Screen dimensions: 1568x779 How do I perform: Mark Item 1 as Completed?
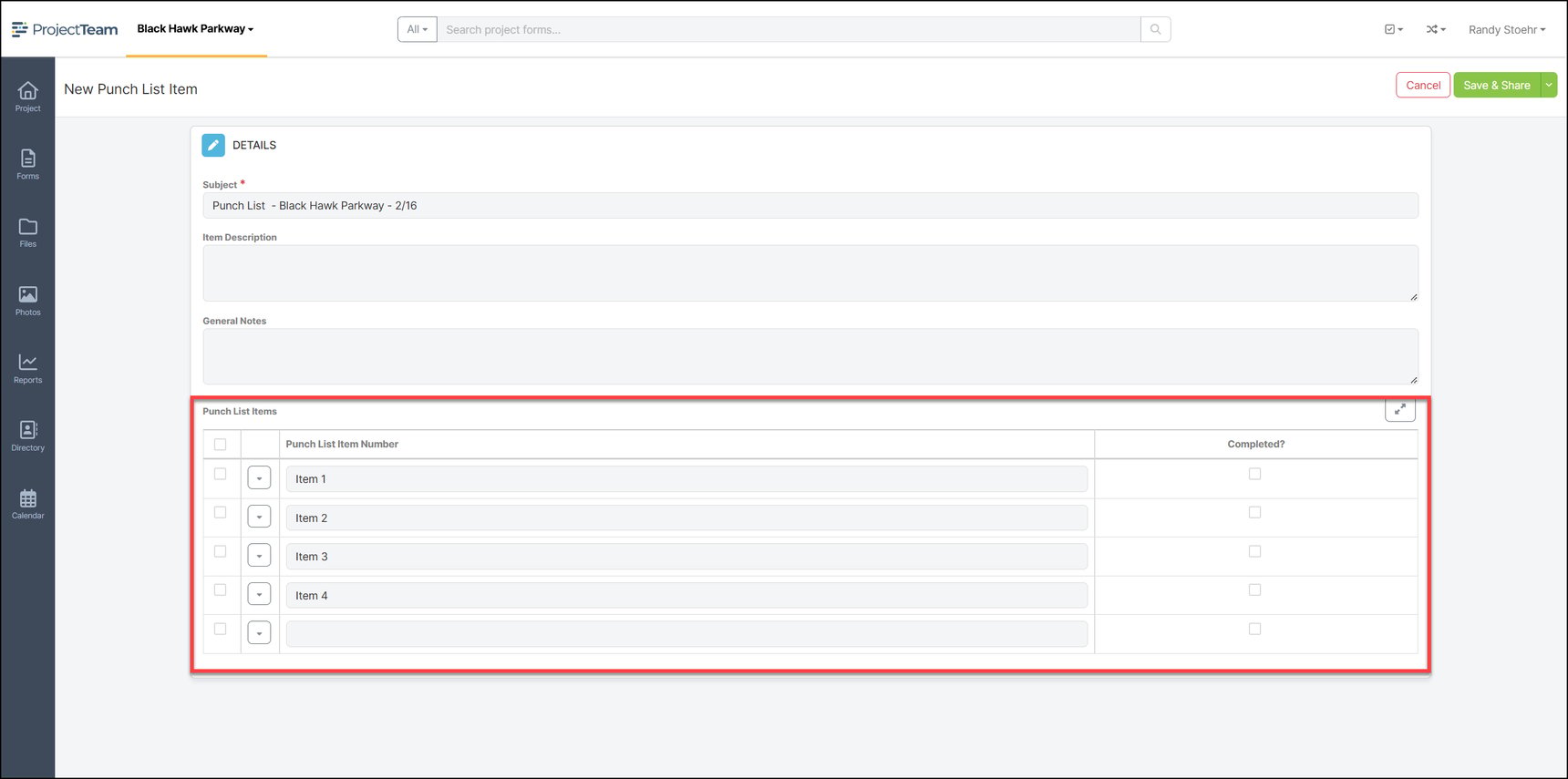(x=1254, y=474)
